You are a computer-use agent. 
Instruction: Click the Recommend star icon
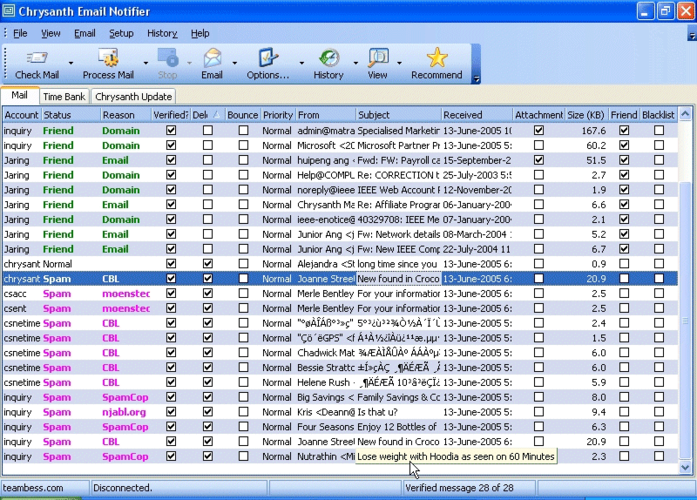437,58
